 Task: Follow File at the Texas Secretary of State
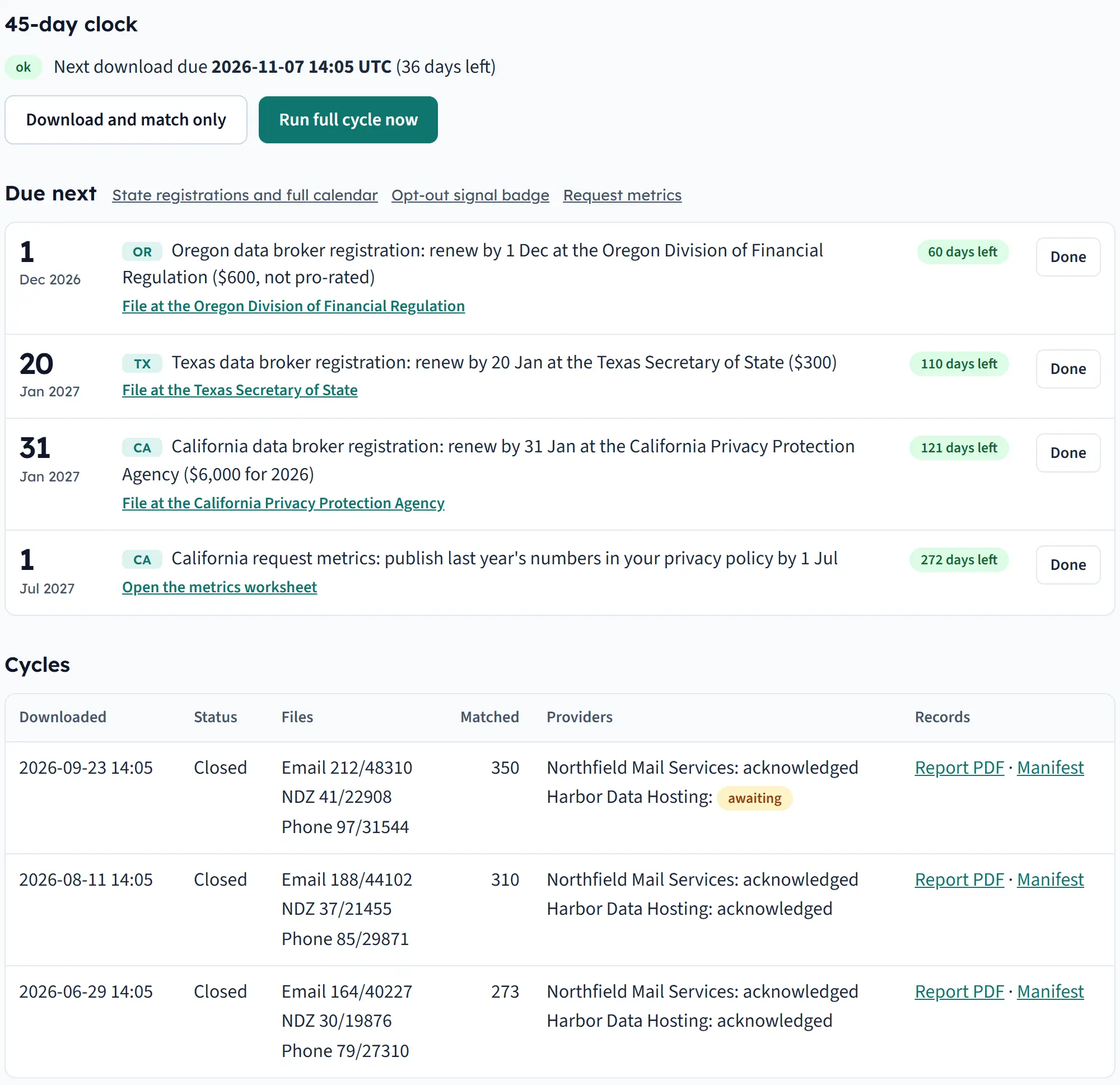point(240,390)
